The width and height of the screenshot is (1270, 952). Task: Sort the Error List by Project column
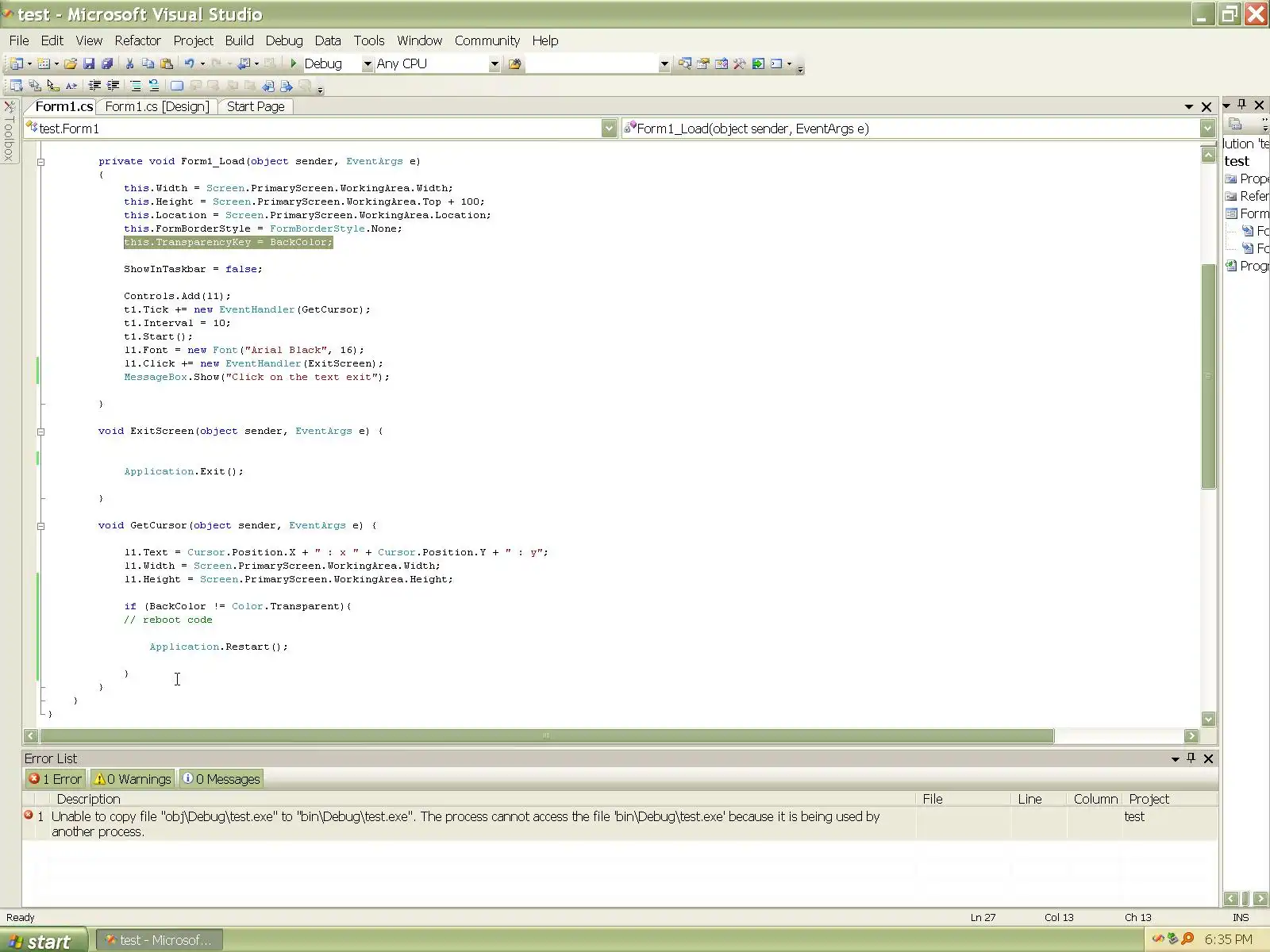pyautogui.click(x=1170, y=799)
